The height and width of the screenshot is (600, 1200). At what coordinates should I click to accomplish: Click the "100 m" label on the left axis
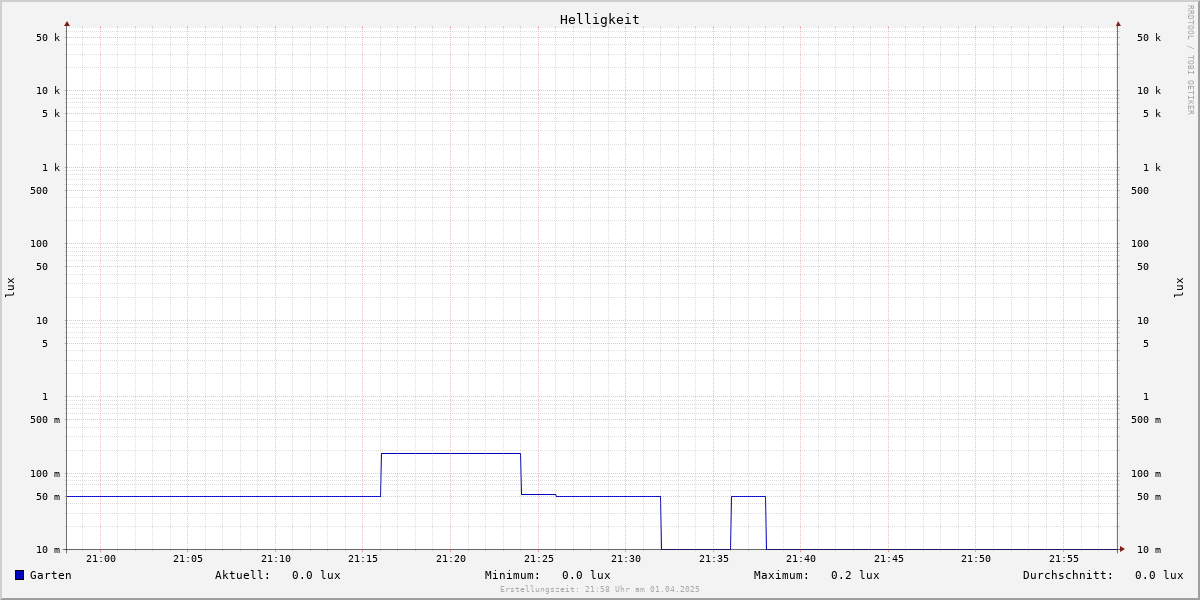click(x=45, y=474)
